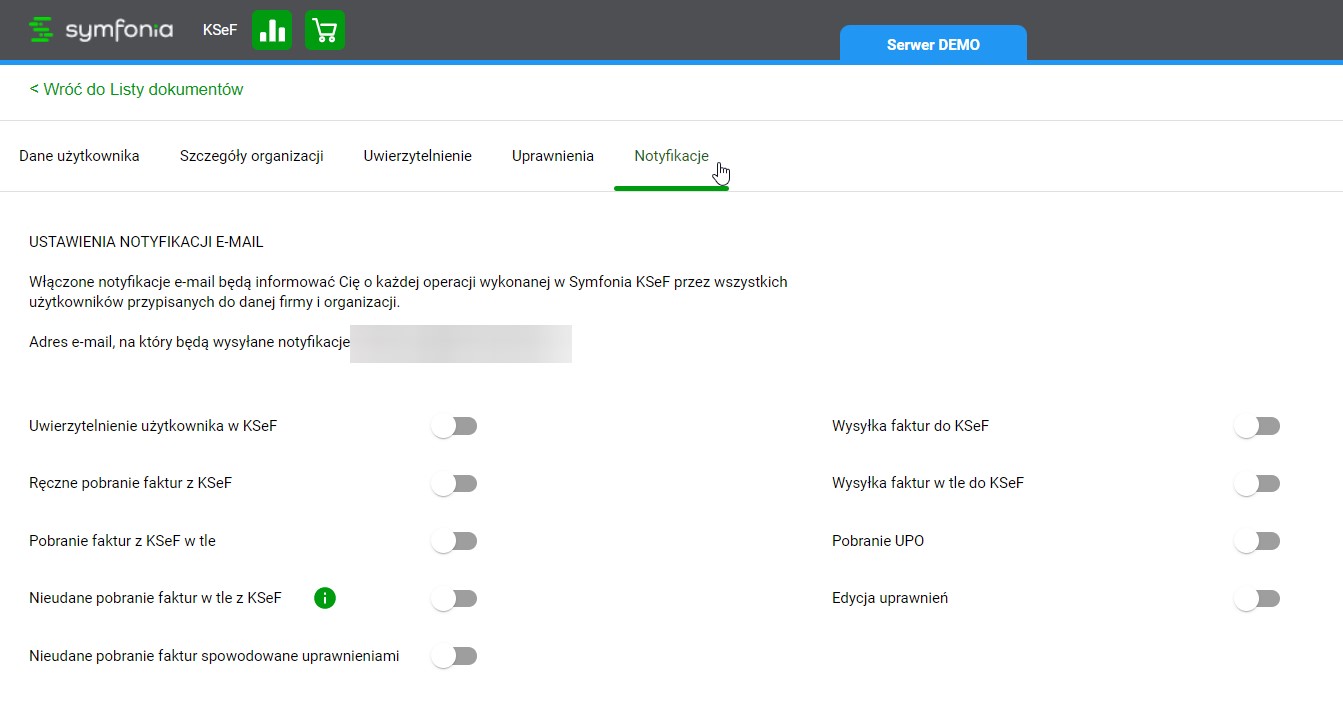1343x710 pixels.
Task: Click the green info icon beside Nieudane pobranie
Action: coord(325,598)
